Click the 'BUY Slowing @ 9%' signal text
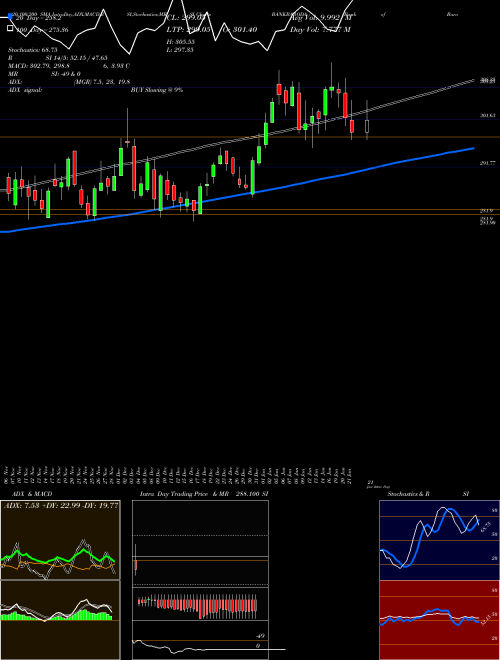500x660 pixels. (157, 90)
